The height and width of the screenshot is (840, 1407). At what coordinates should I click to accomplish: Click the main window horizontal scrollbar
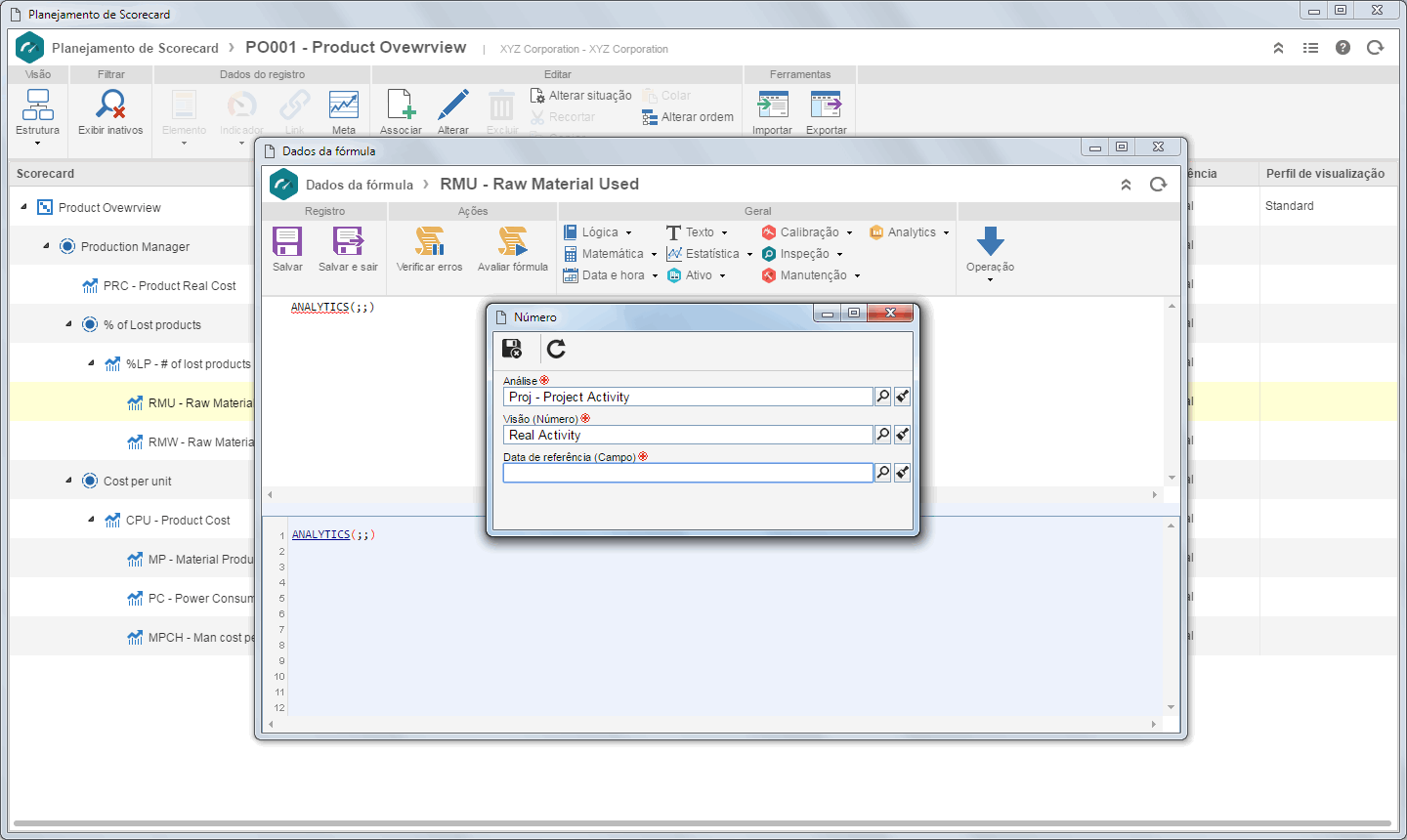pos(702,823)
